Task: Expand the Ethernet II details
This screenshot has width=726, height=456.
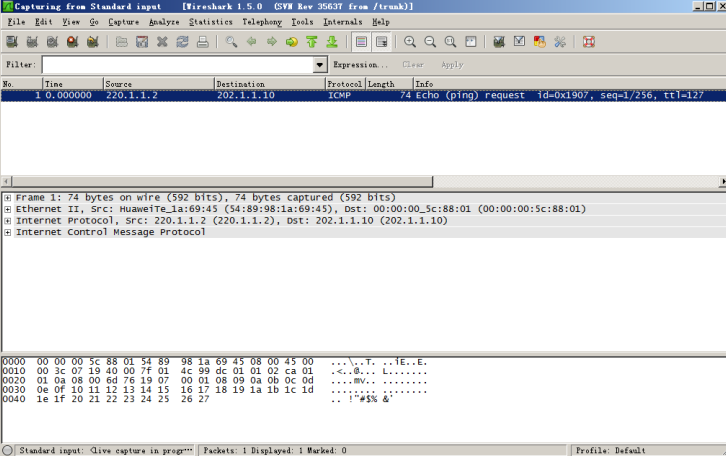Action: (8, 209)
